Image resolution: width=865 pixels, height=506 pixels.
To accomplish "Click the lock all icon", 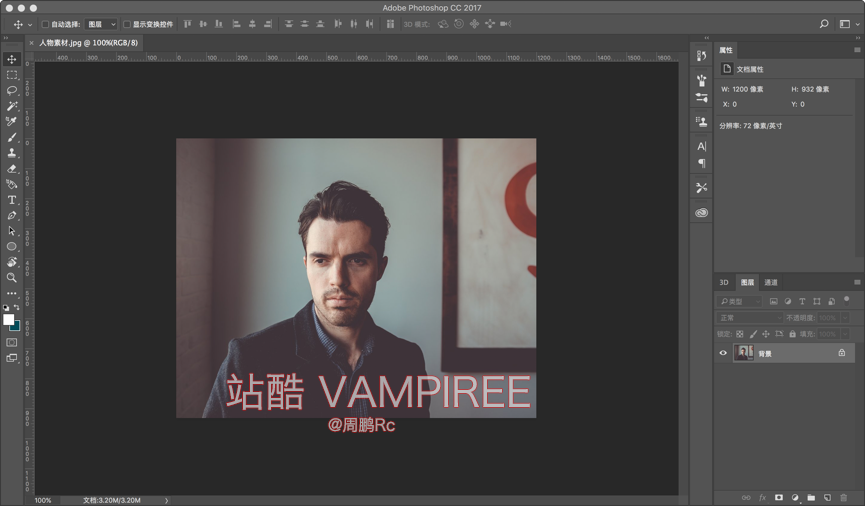I will [792, 334].
